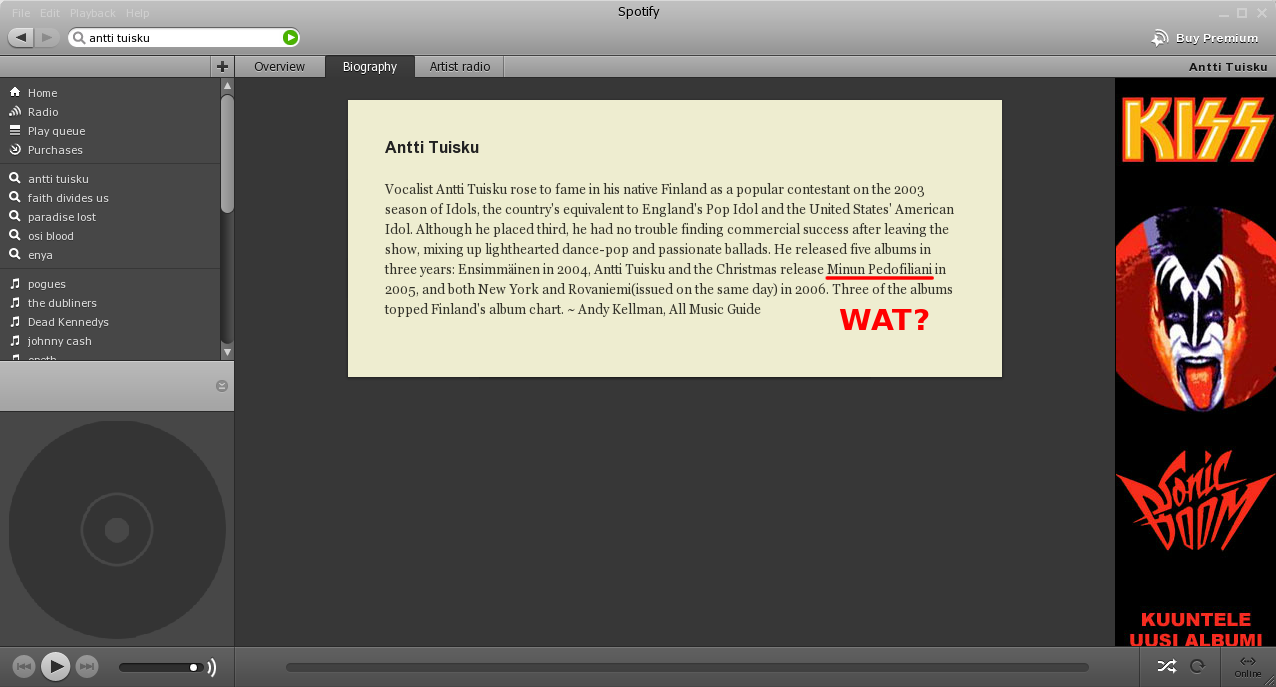Image resolution: width=1276 pixels, height=687 pixels.
Task: Click the Play button in playback controls
Action: pos(56,666)
